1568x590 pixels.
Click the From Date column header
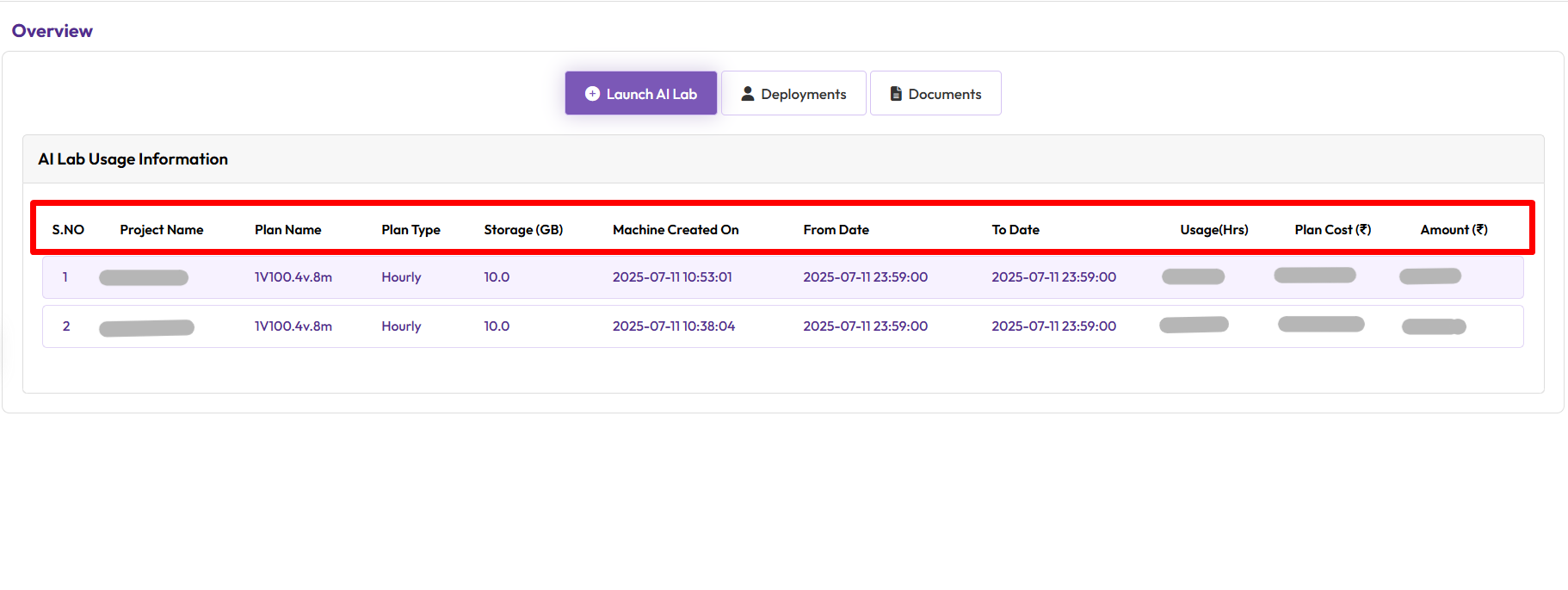(836, 230)
